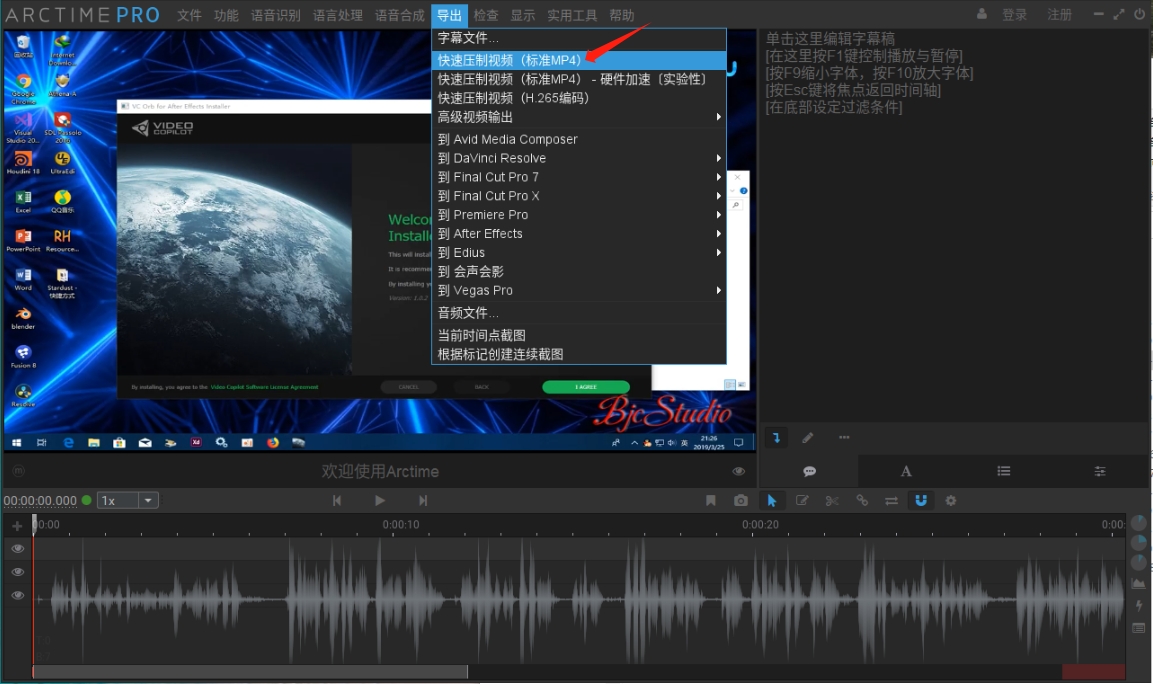1153x684 pixels.
Task: Click the bookmark marker icon in timeline toolbar
Action: (x=710, y=501)
